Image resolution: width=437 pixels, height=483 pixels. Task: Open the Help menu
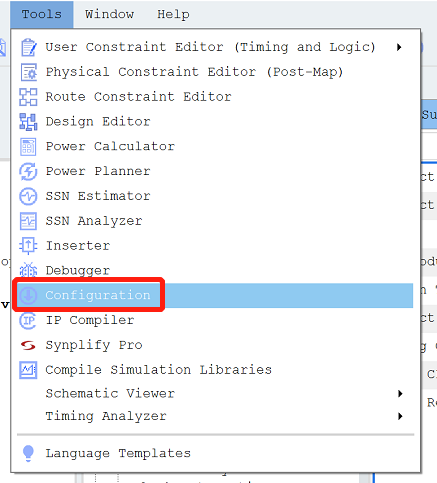click(x=173, y=14)
